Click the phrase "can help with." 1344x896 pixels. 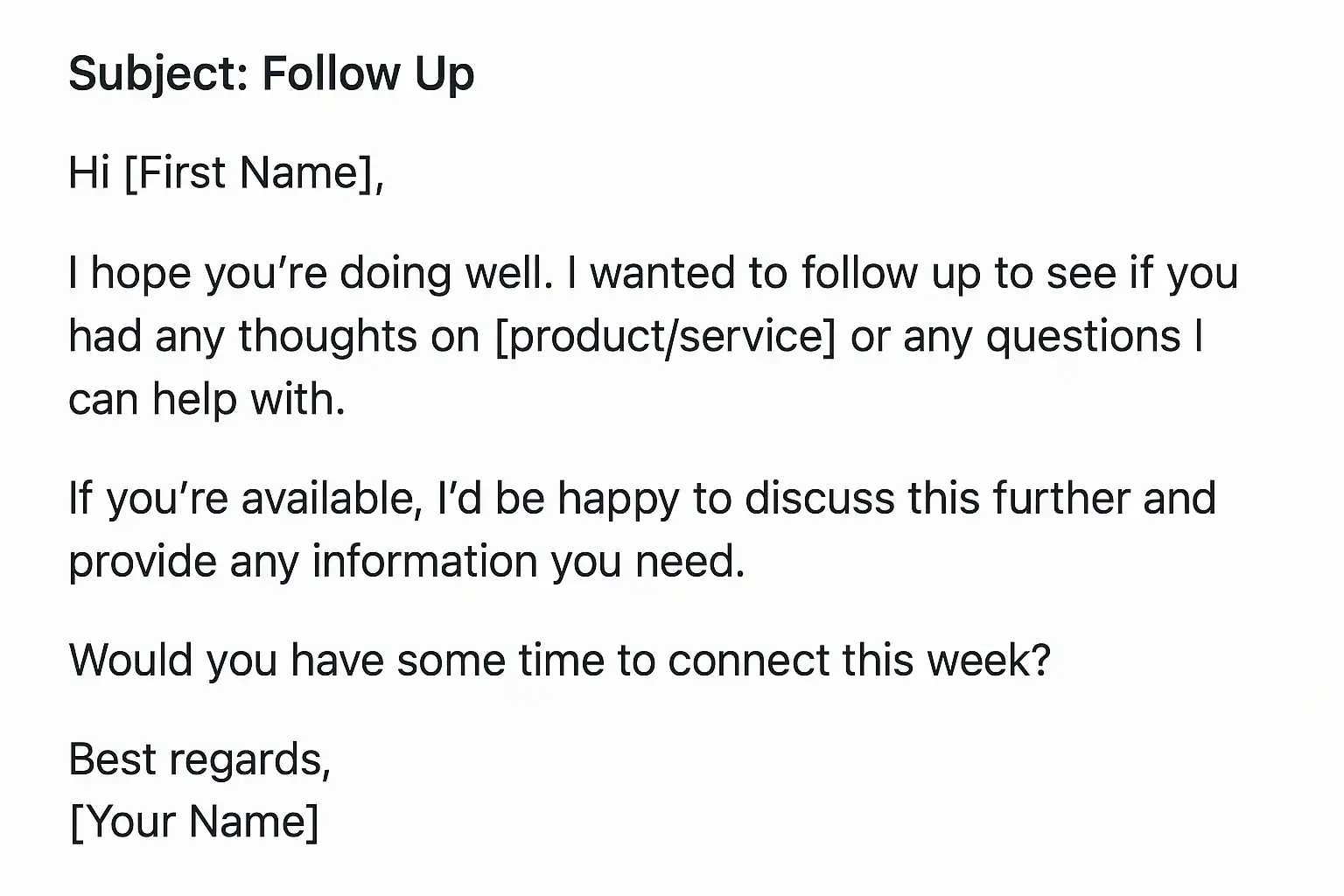tap(206, 400)
